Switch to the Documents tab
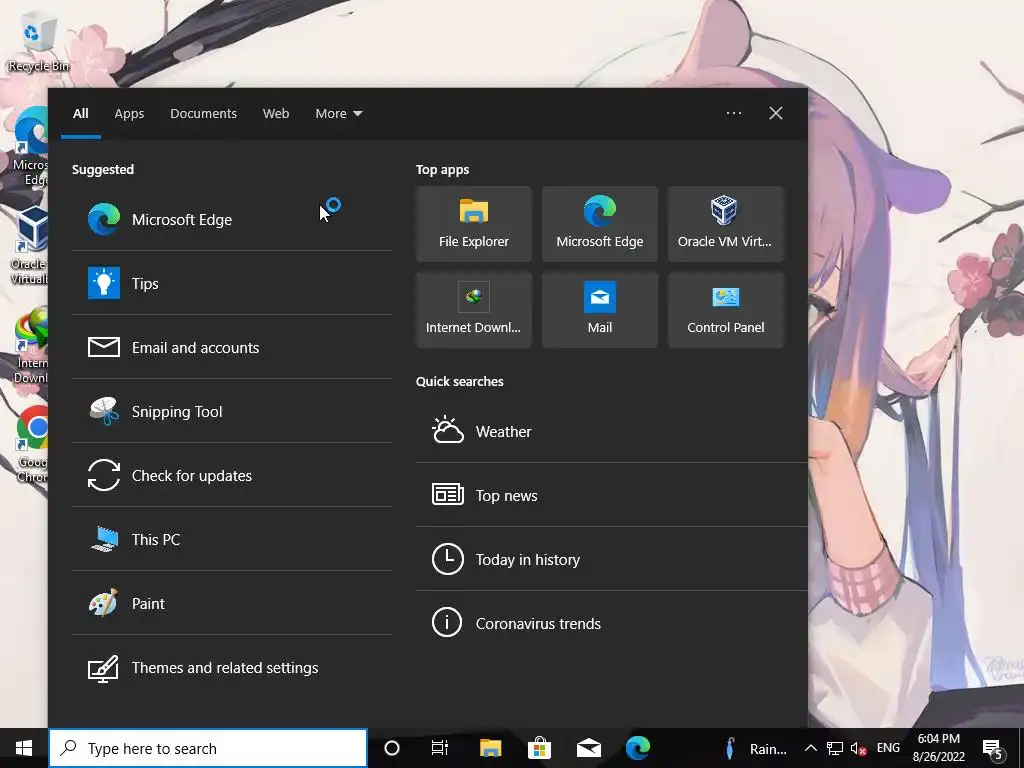Viewport: 1024px width, 768px height. point(203,114)
